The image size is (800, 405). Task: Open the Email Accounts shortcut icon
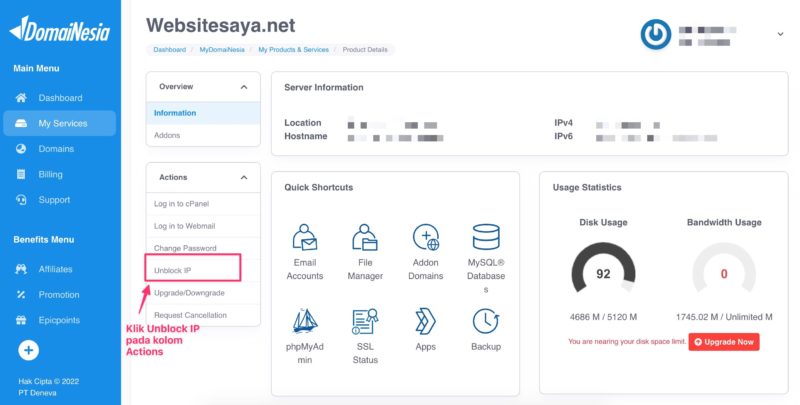[x=305, y=238]
